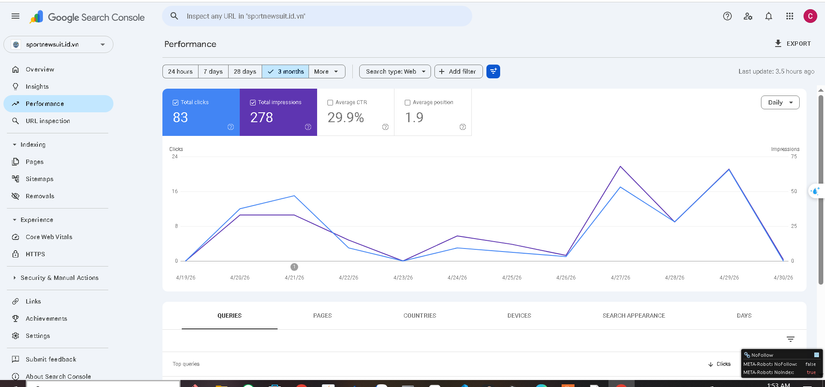Enable the Average position checkbox
The image size is (825, 387).
[407, 103]
